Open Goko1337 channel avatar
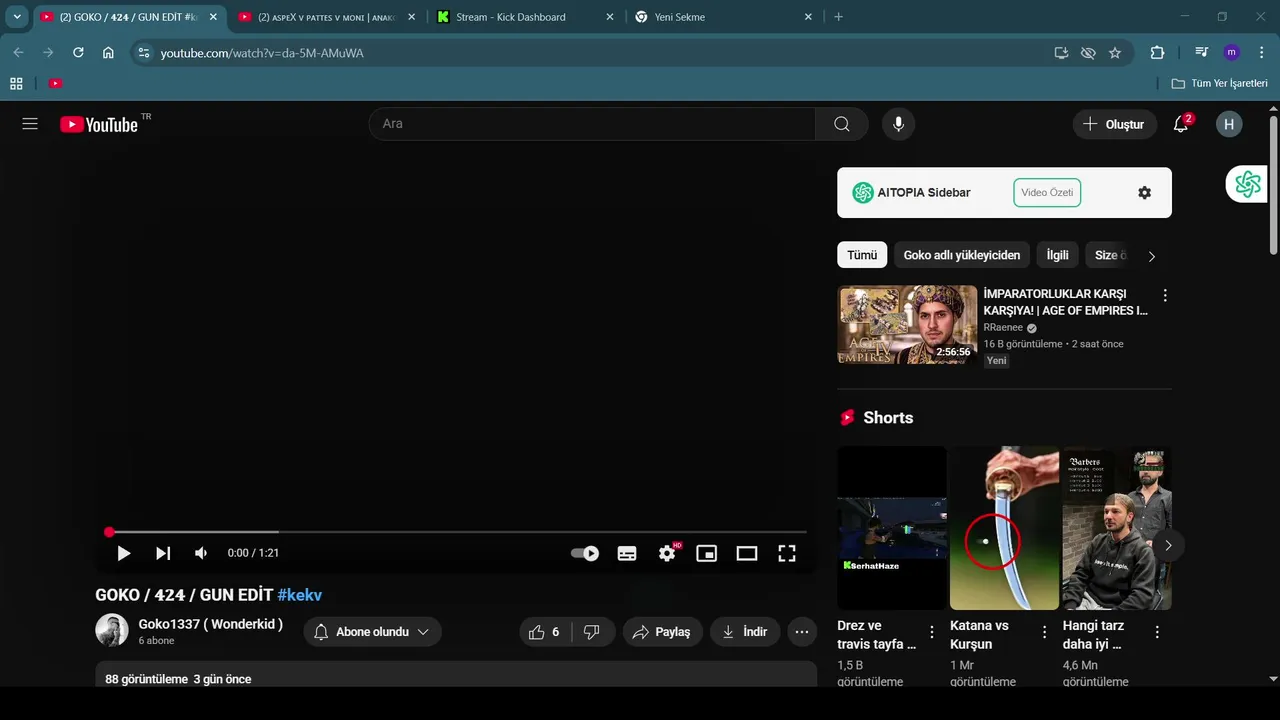Screen dimensions: 1280x720 pos(112,630)
